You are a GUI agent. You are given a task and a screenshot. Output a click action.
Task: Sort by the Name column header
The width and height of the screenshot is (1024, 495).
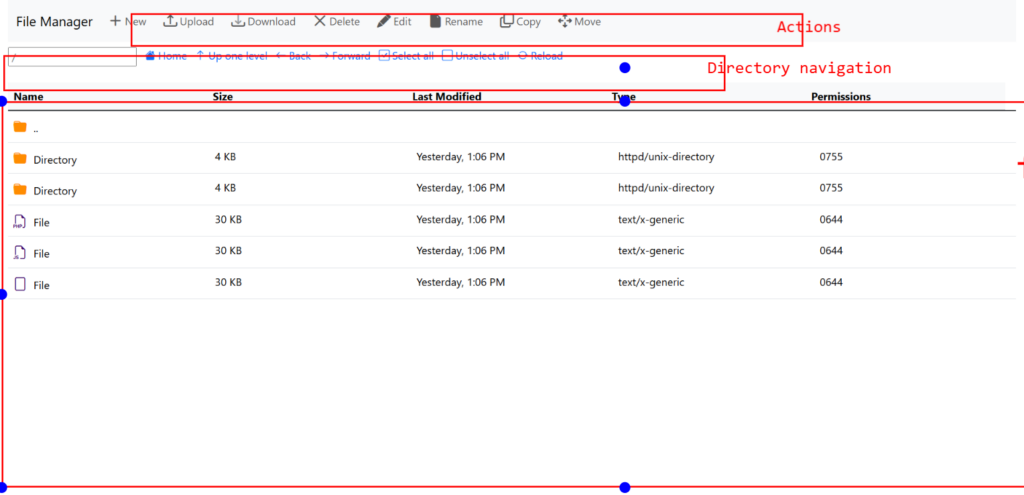28,97
